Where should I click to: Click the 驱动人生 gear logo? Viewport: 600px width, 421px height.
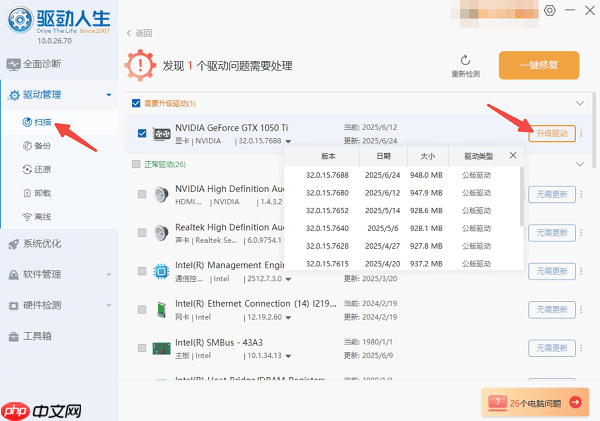coord(20,20)
